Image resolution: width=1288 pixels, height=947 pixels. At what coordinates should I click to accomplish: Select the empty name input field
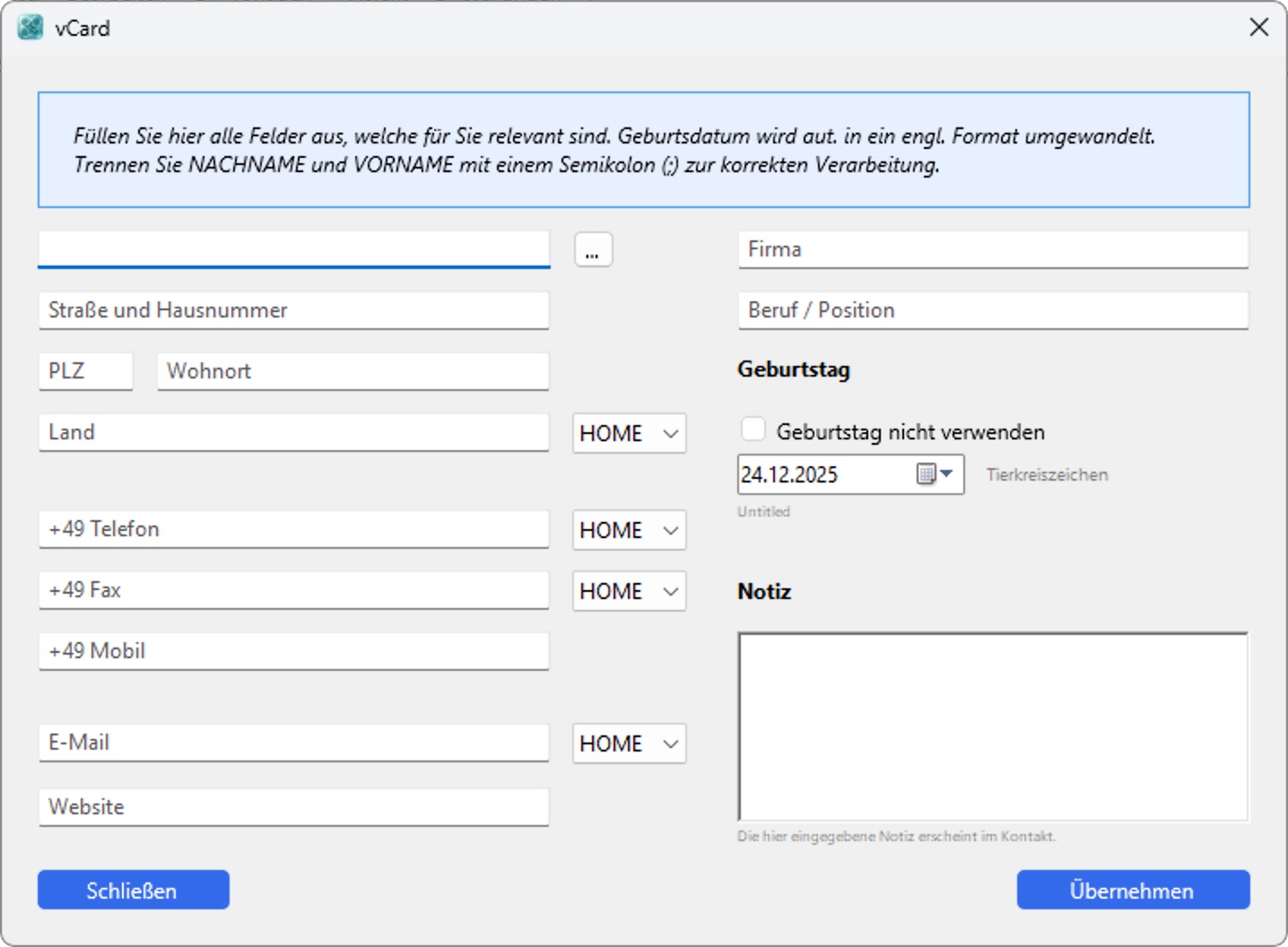(x=293, y=248)
